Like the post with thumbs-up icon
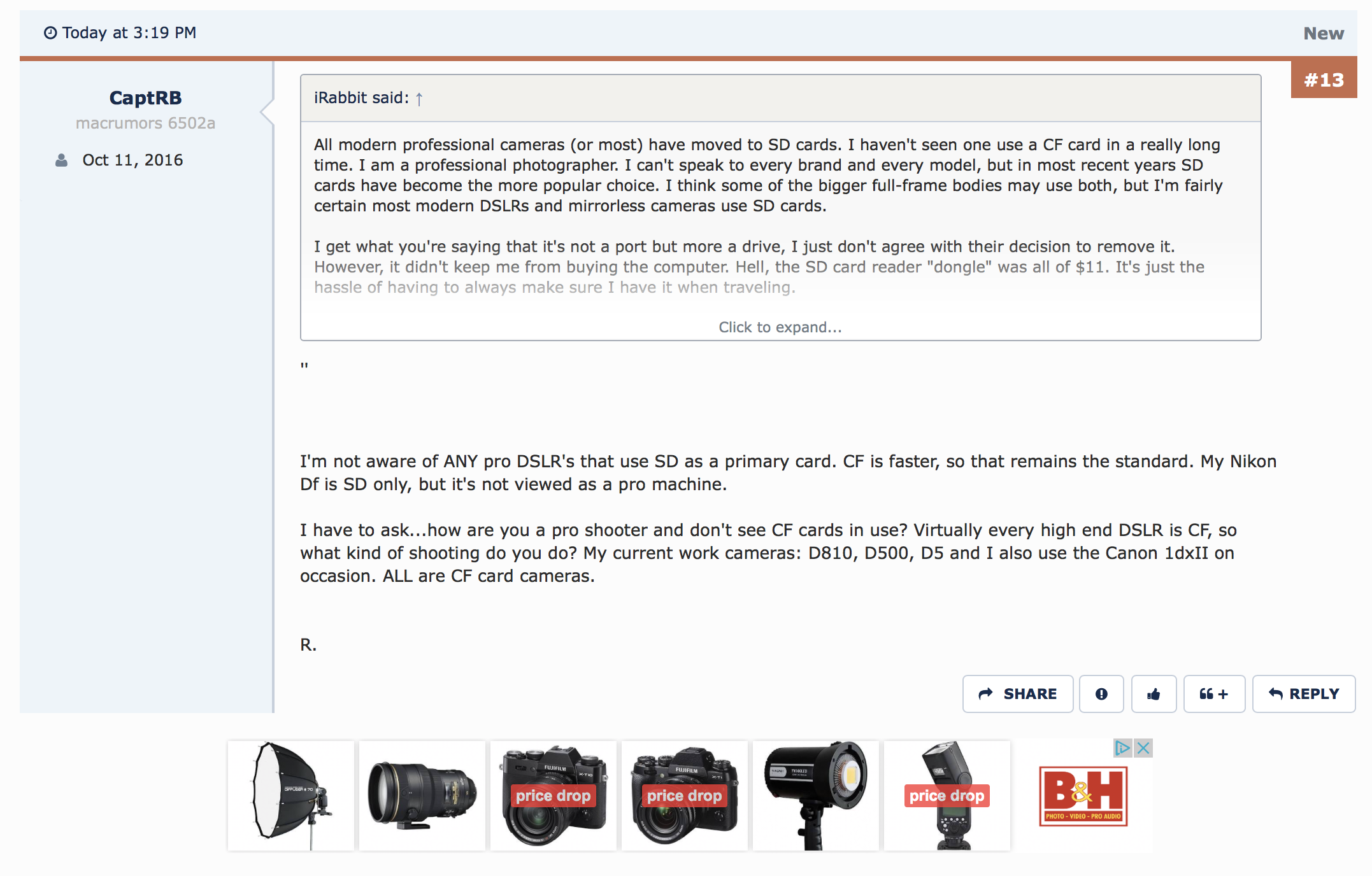The height and width of the screenshot is (876, 1372). tap(1154, 694)
